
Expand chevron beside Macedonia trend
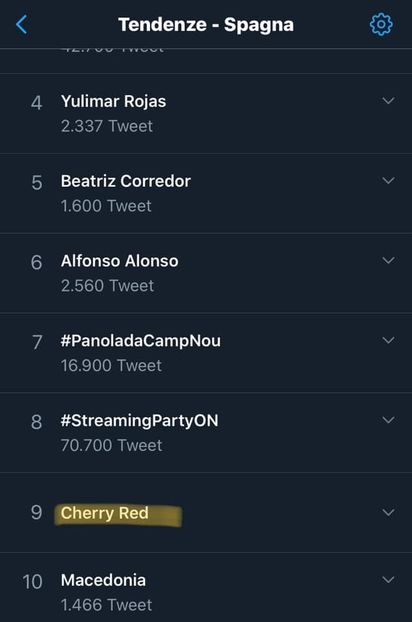(388, 580)
